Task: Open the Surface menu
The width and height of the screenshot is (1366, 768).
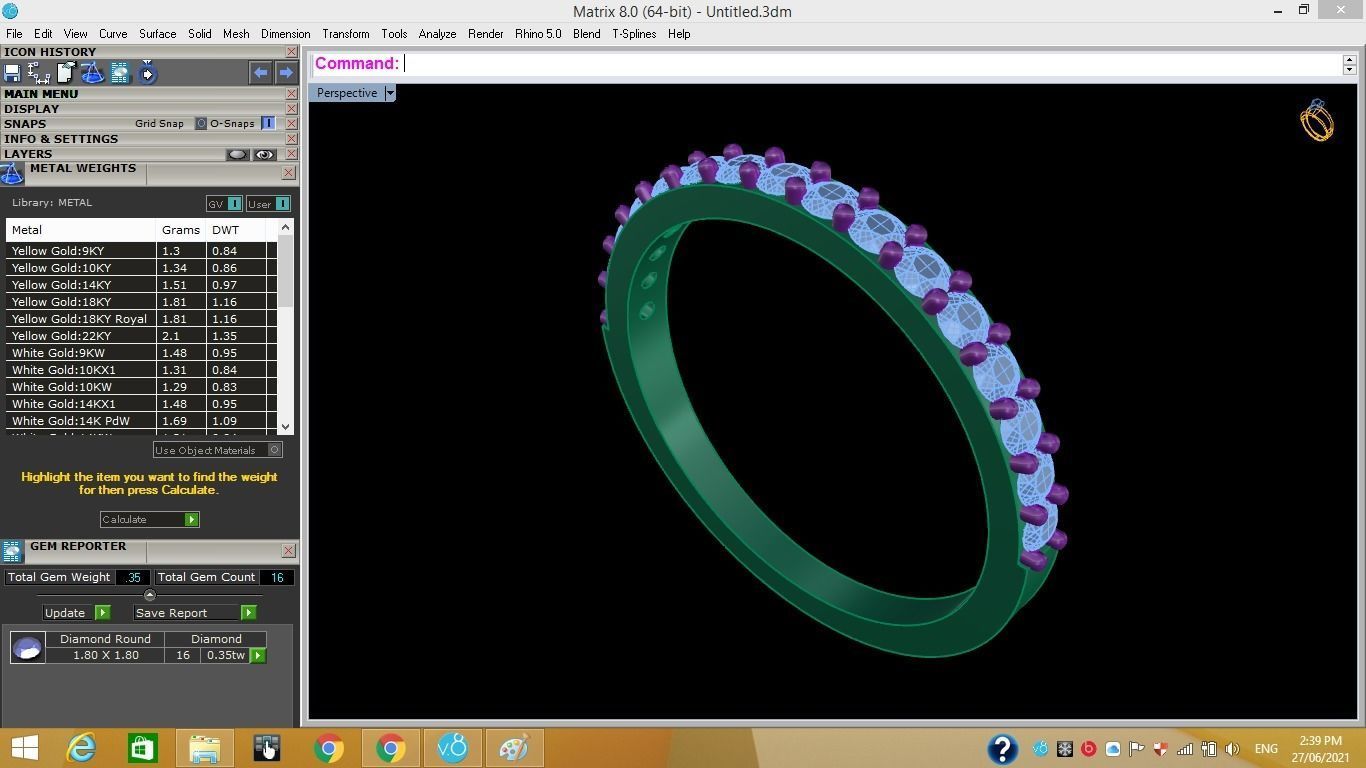Action: pos(157,34)
